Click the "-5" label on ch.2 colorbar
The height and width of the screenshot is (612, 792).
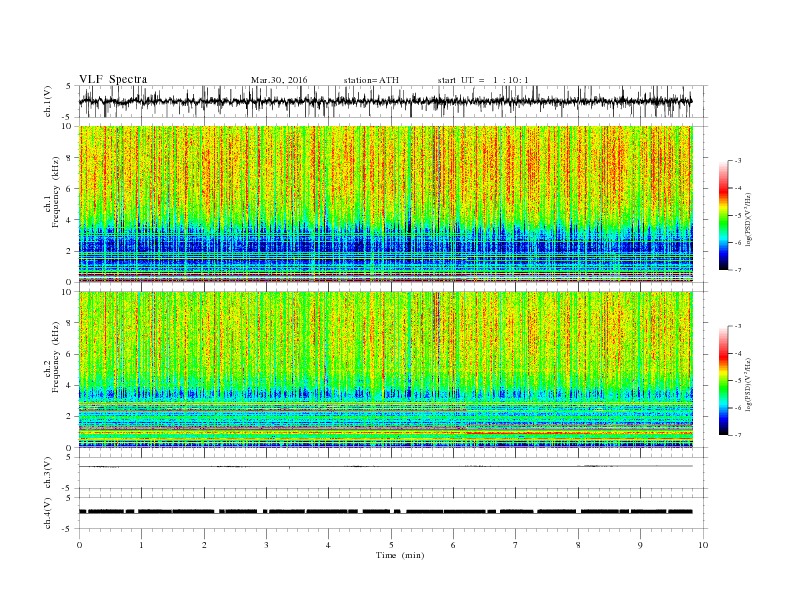738,381
